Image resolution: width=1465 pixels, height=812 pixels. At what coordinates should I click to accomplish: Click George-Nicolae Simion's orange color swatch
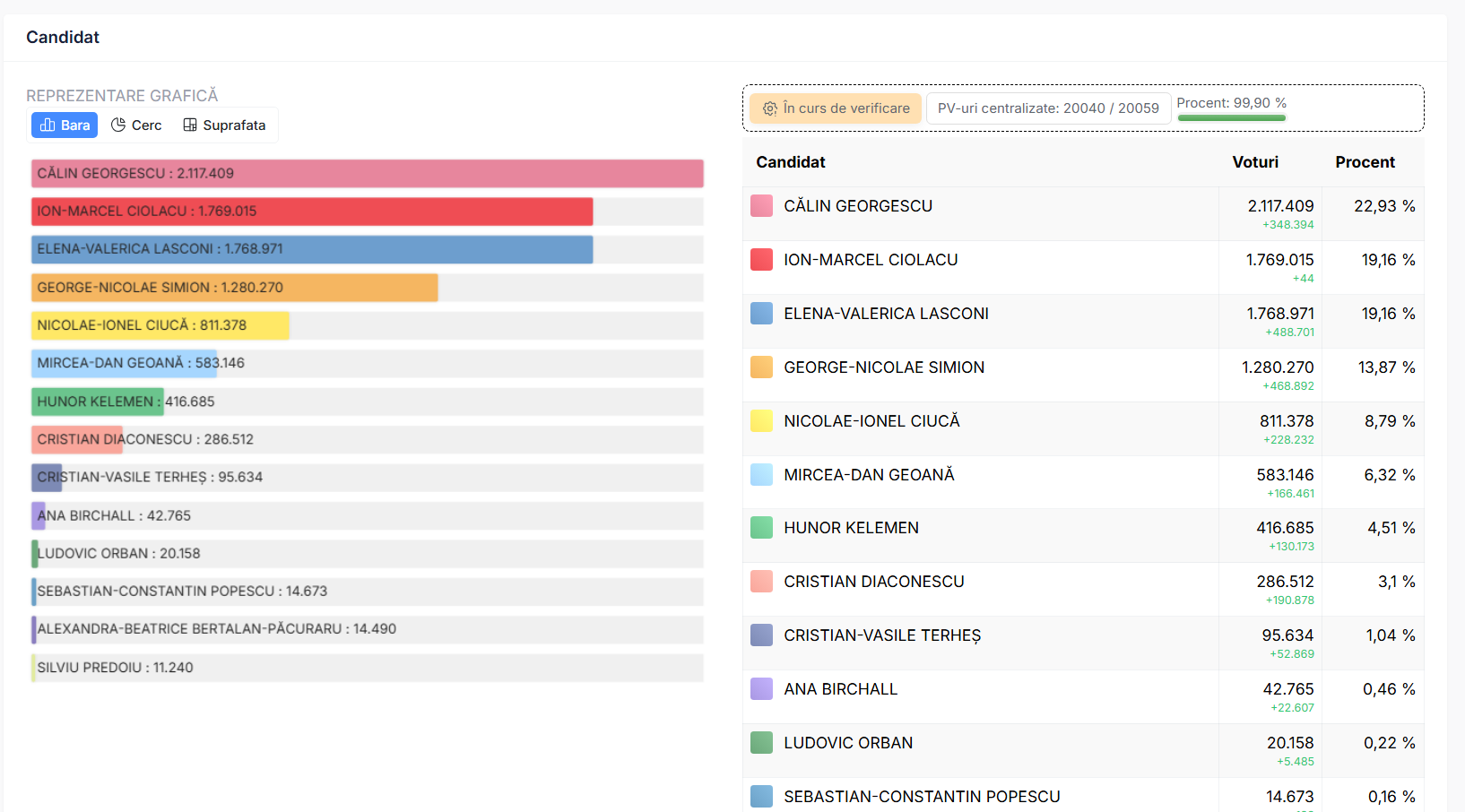point(761,367)
